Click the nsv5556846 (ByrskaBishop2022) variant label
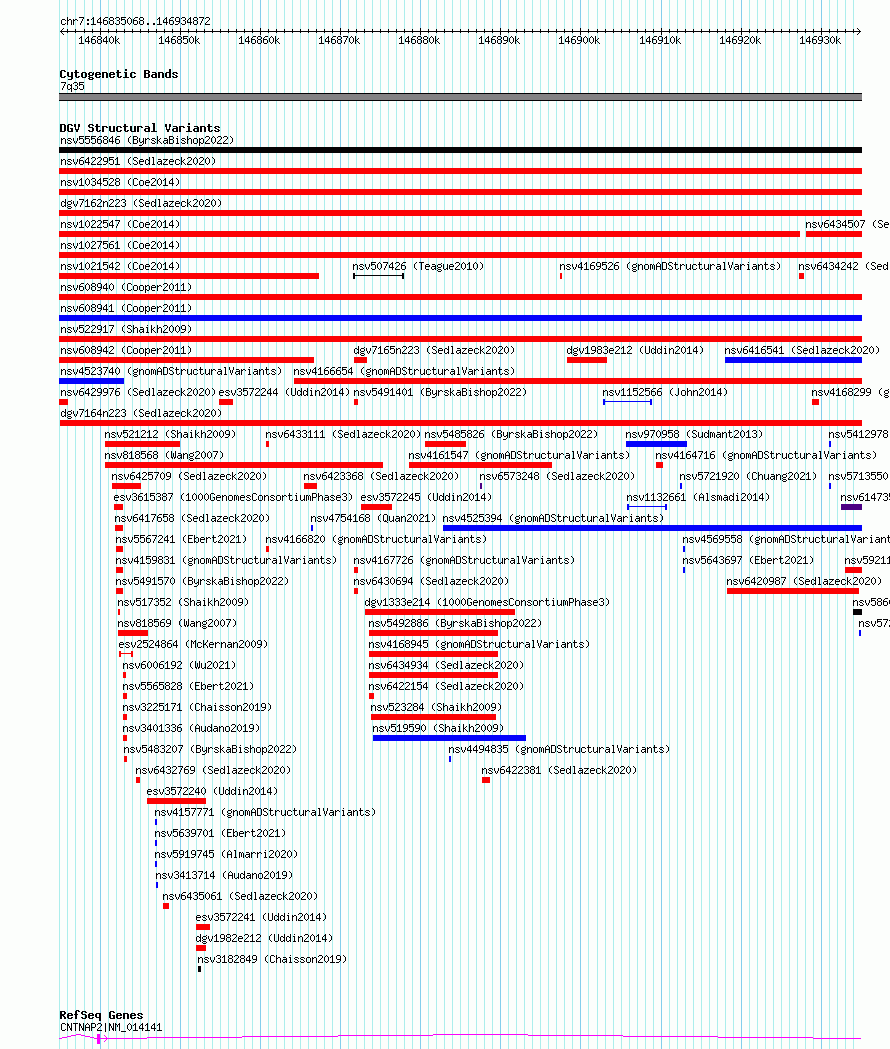This screenshot has height=1049, width=890. [x=147, y=140]
